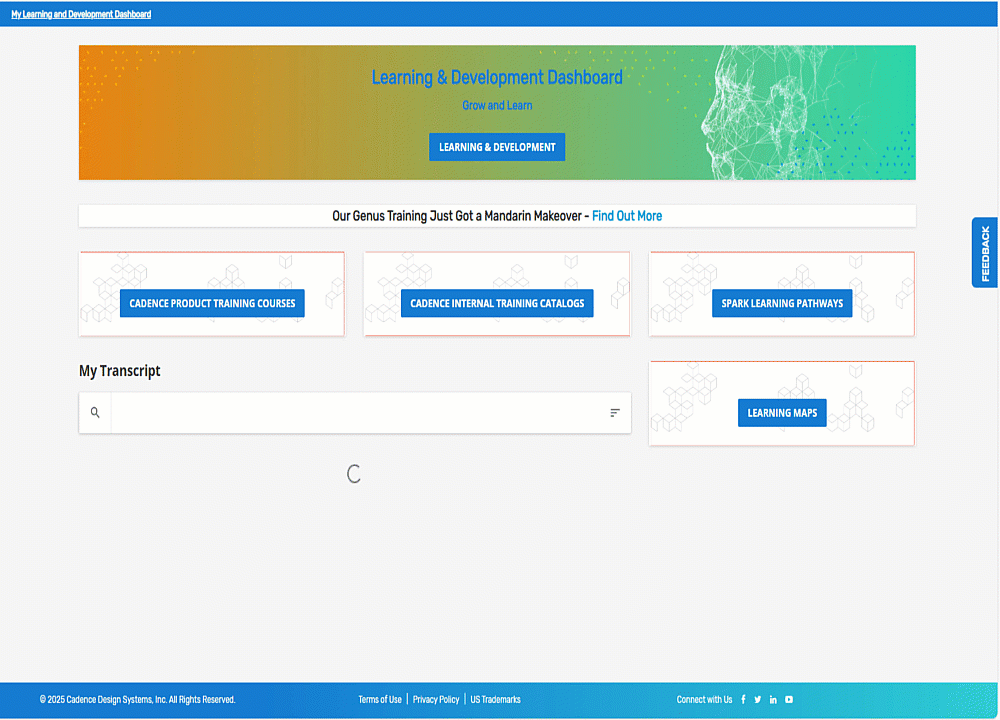Click the loading spinner below transcript search
This screenshot has height=720, width=1000.
coord(353,474)
